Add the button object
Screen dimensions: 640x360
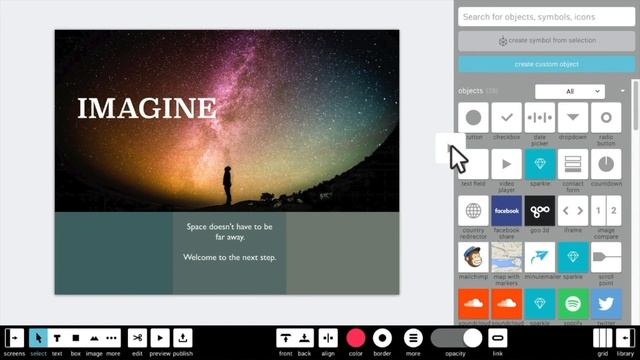(473, 118)
